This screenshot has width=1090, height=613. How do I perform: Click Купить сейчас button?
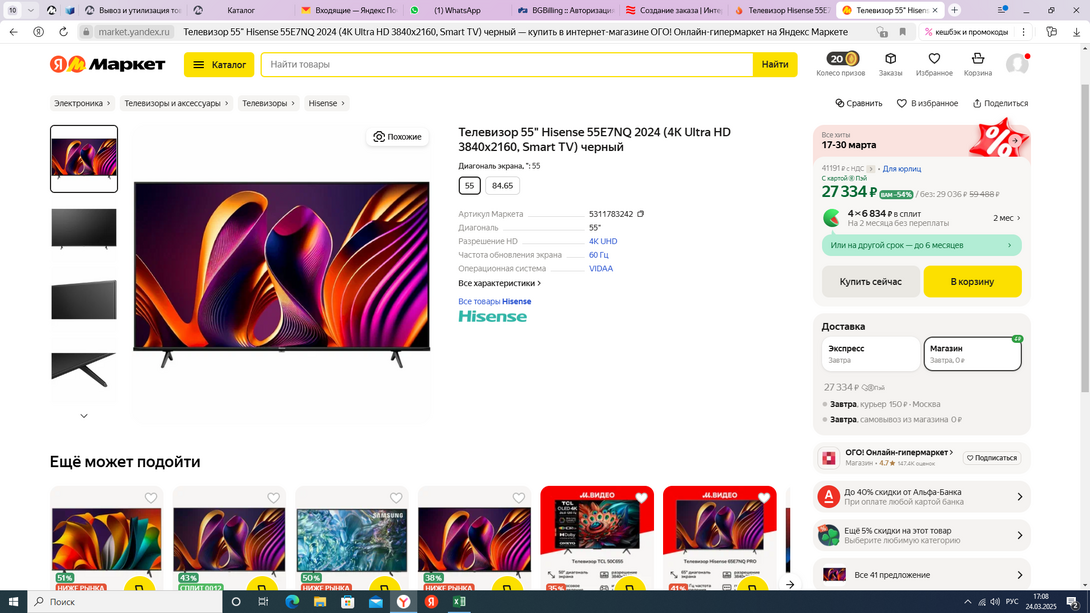click(870, 281)
